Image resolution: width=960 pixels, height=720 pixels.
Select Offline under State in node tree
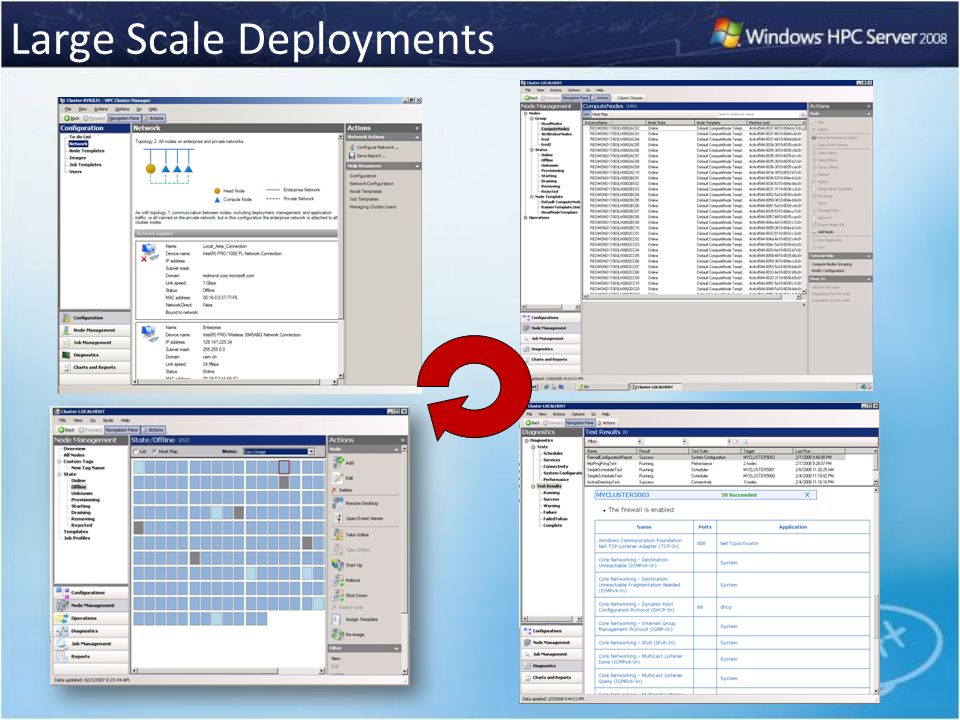click(78, 487)
